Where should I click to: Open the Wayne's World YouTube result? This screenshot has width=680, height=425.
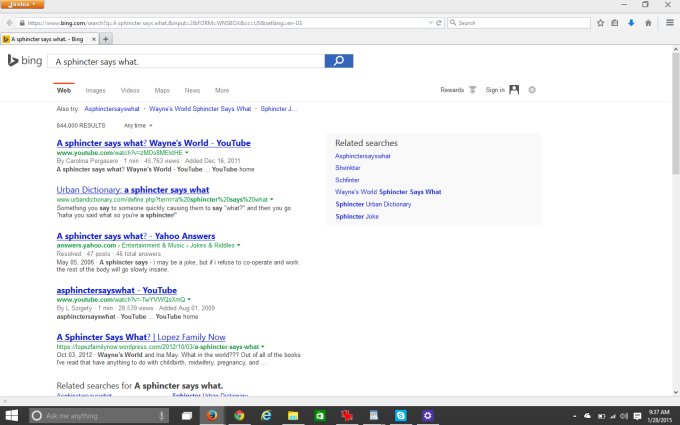154,143
